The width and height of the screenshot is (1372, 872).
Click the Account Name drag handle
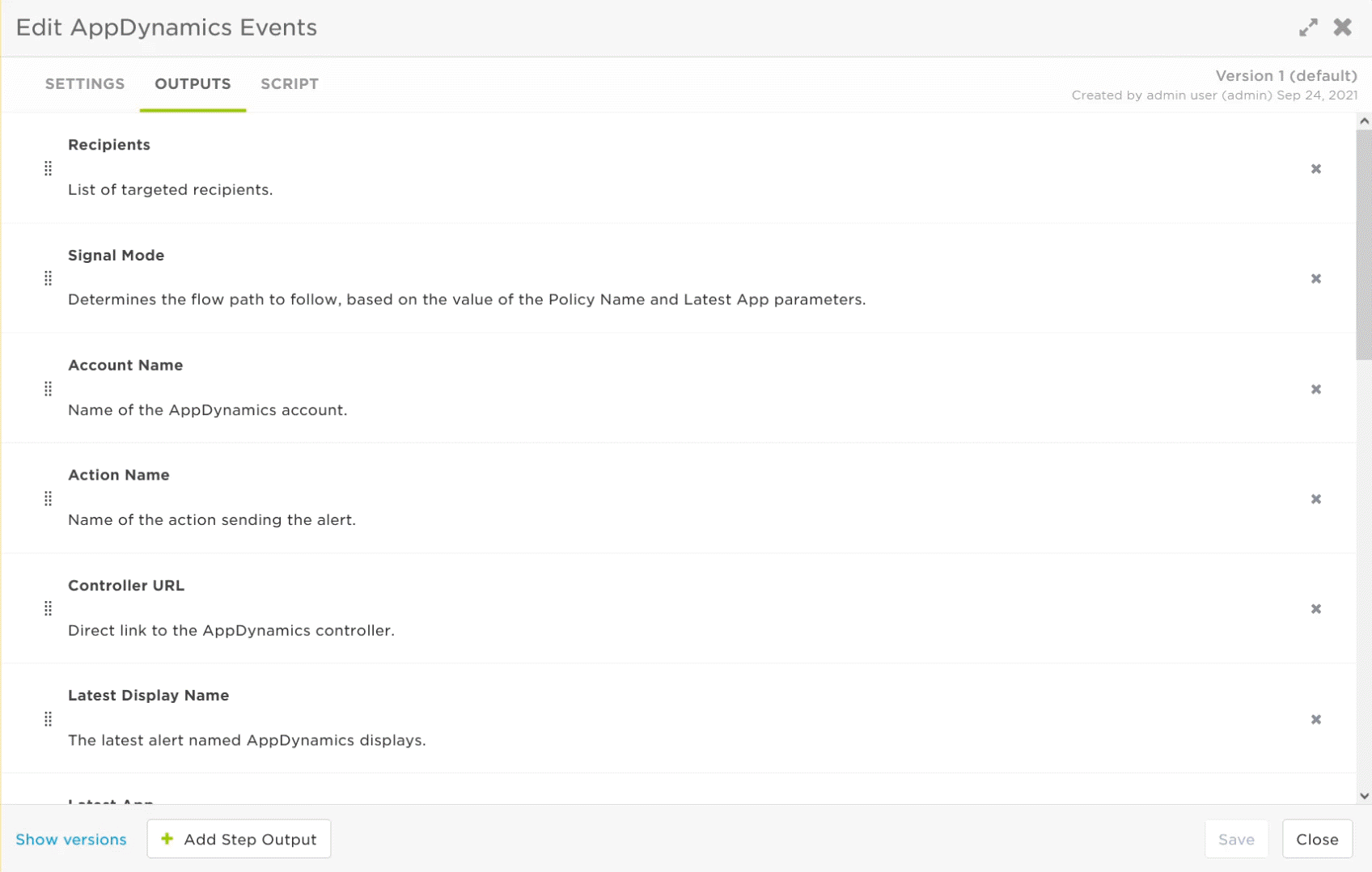(48, 389)
